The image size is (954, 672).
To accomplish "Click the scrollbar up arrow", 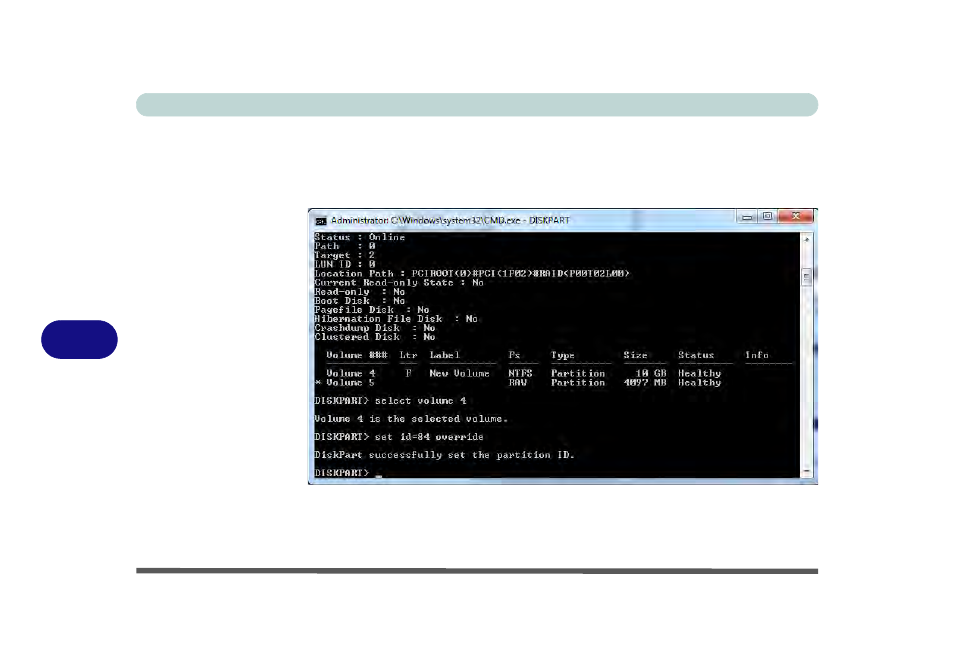I will coord(806,240).
